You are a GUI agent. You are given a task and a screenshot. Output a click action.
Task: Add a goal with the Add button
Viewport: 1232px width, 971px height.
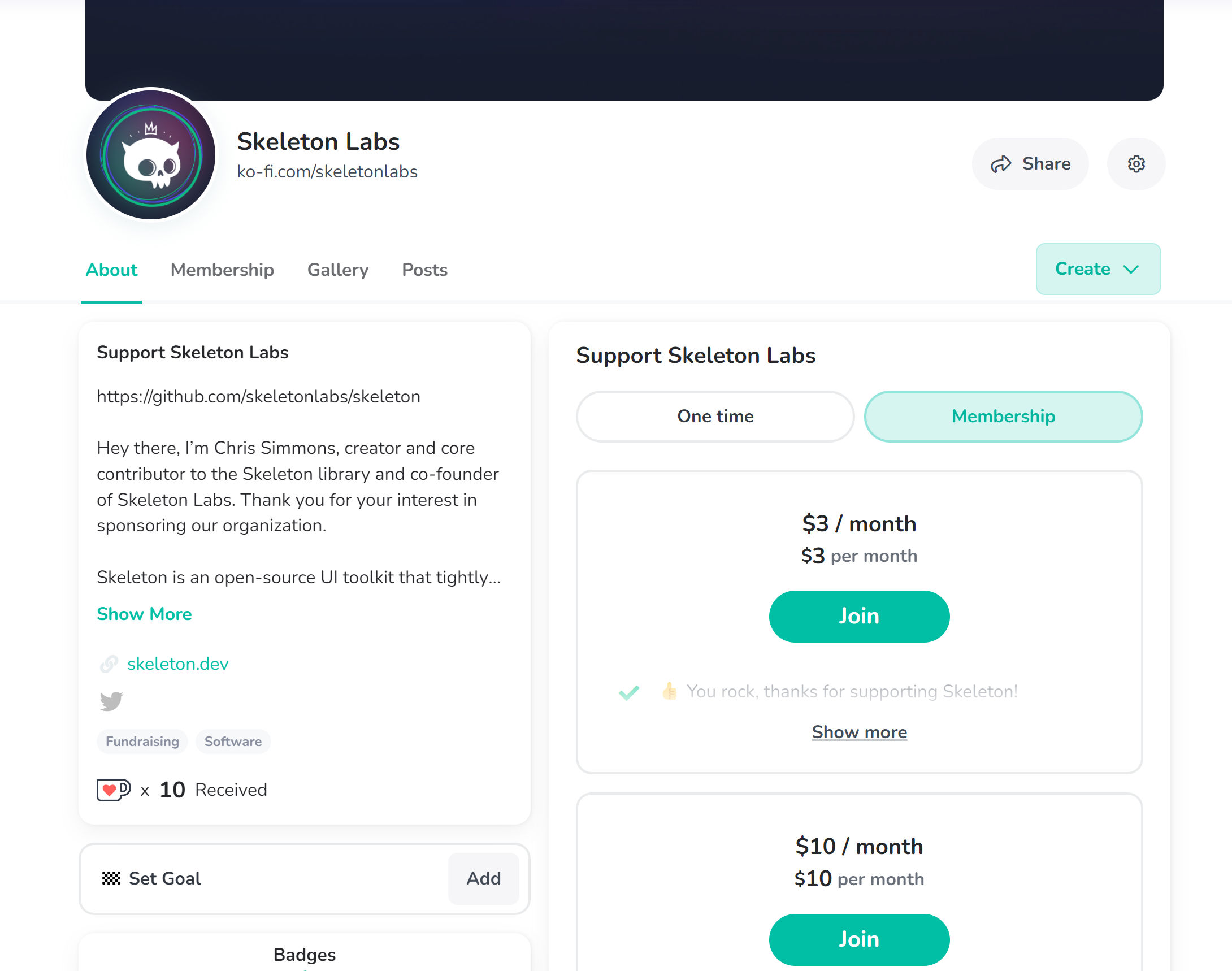tap(483, 878)
